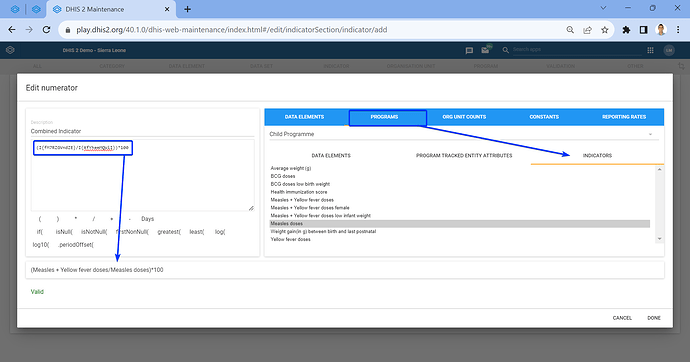Switch to the Data Elements tab
This screenshot has height=362, width=690.
(x=304, y=117)
